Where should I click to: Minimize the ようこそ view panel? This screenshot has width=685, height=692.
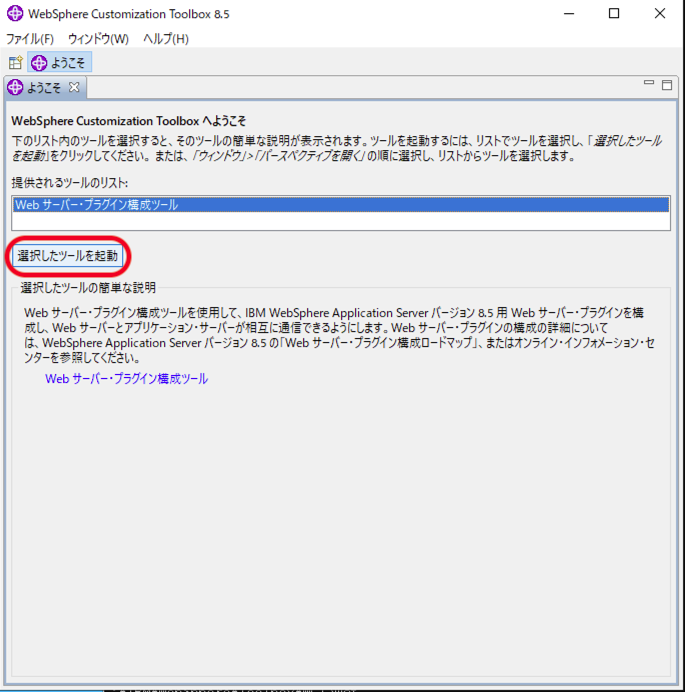pyautogui.click(x=648, y=83)
